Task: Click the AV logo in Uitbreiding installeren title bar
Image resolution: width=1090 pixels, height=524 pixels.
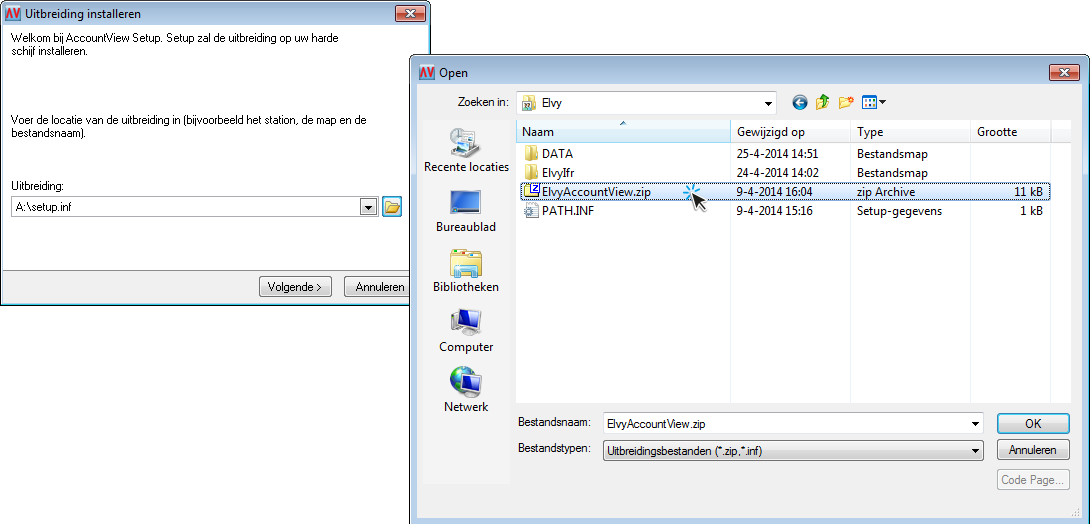Action: pos(13,14)
